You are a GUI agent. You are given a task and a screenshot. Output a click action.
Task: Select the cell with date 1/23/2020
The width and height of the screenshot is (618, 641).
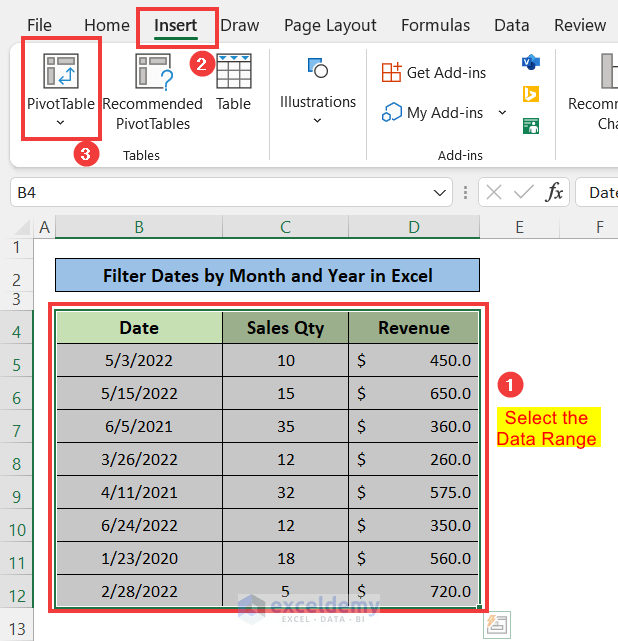(139, 558)
